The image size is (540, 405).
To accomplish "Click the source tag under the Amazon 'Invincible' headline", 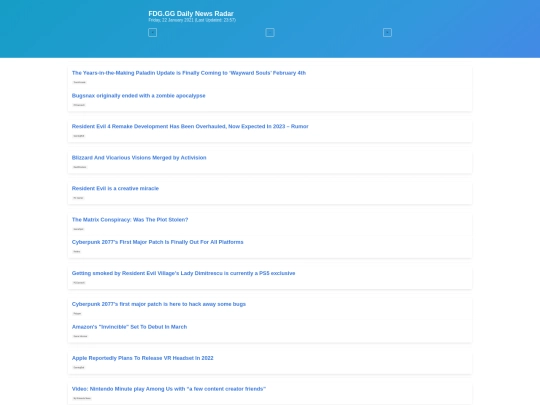I will coord(80,336).
